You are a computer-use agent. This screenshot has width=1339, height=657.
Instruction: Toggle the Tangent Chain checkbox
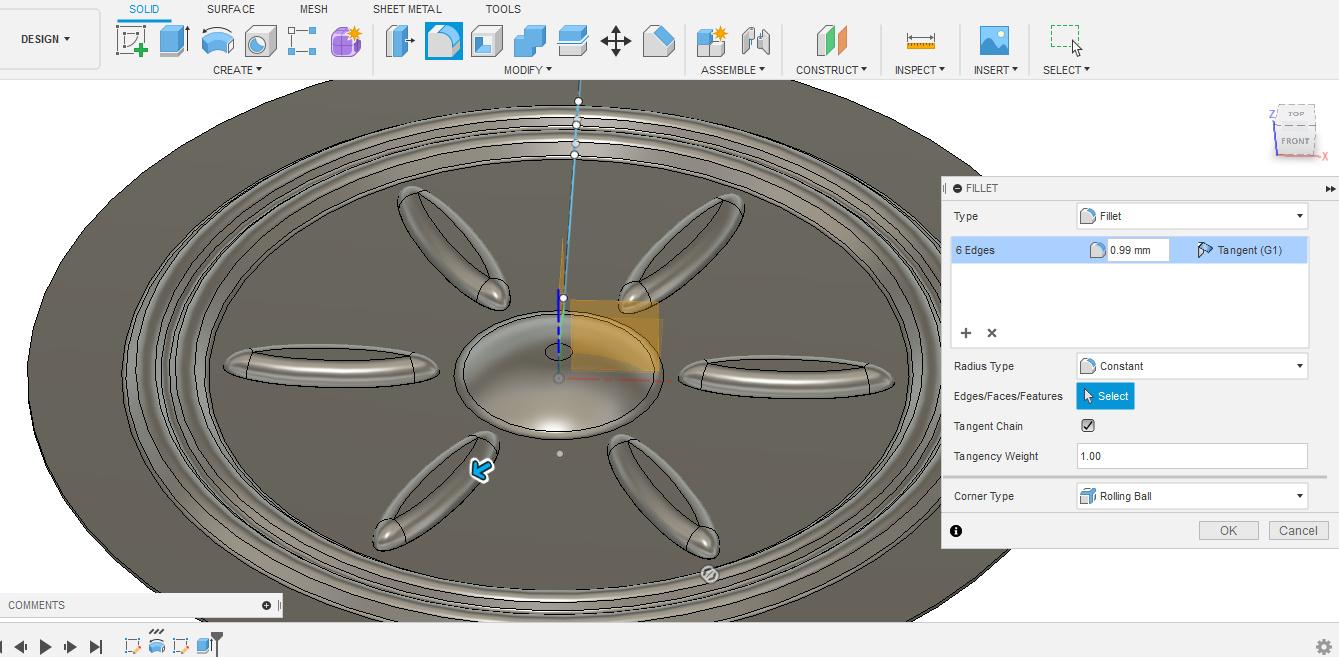click(x=1088, y=426)
